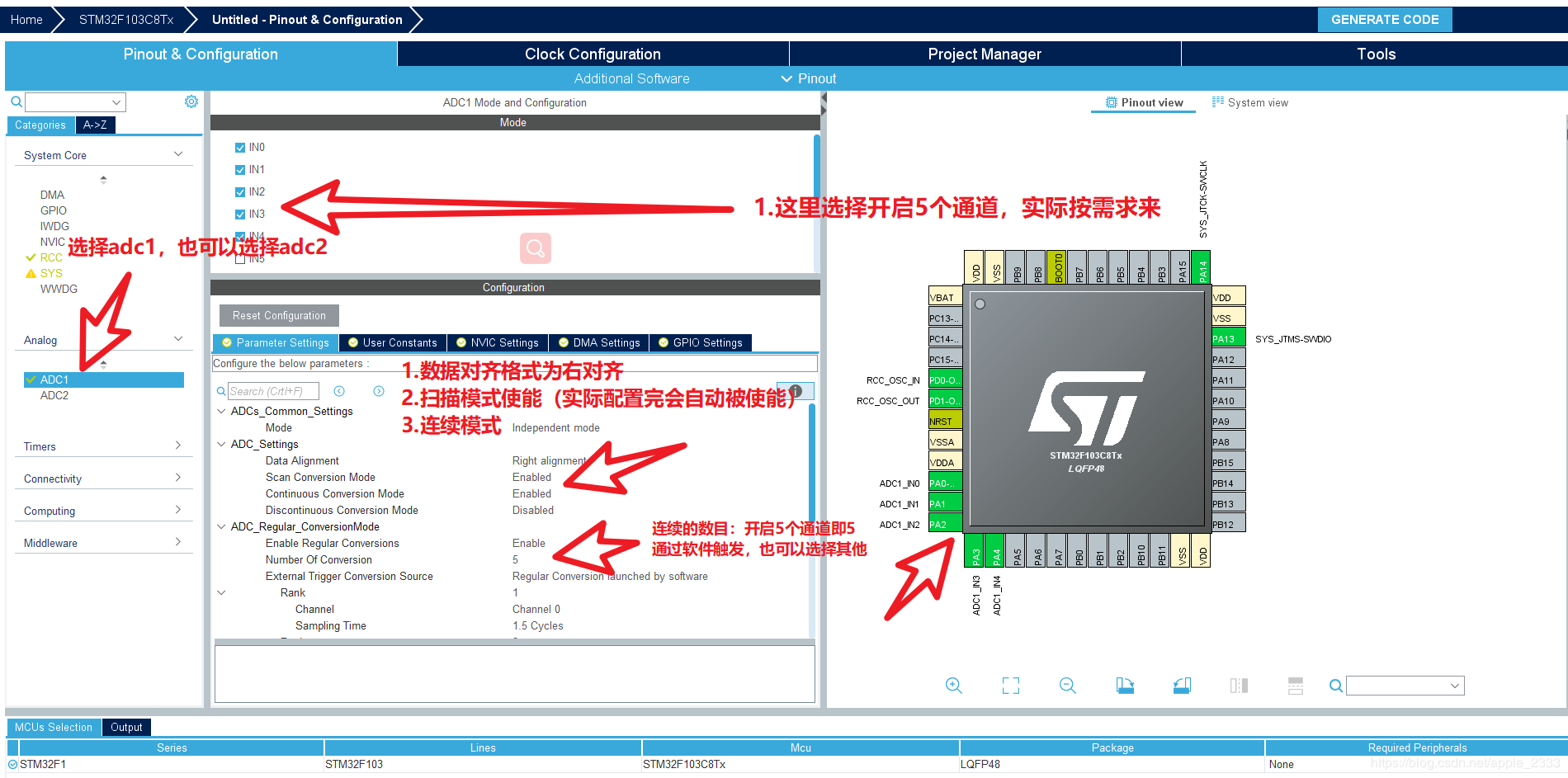1568x778 pixels.
Task: Click the zoom in icon below the chip
Action: pos(954,686)
